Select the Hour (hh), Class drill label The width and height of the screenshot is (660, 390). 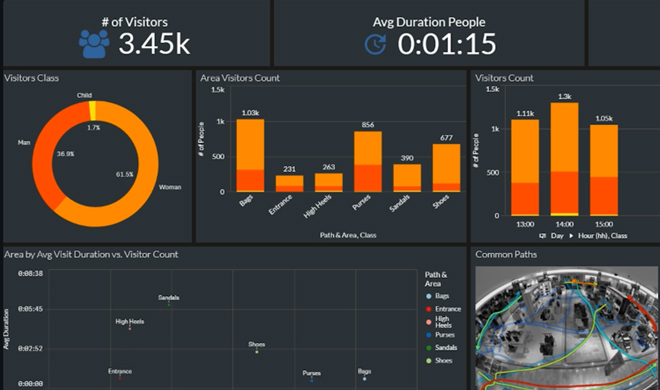point(602,236)
